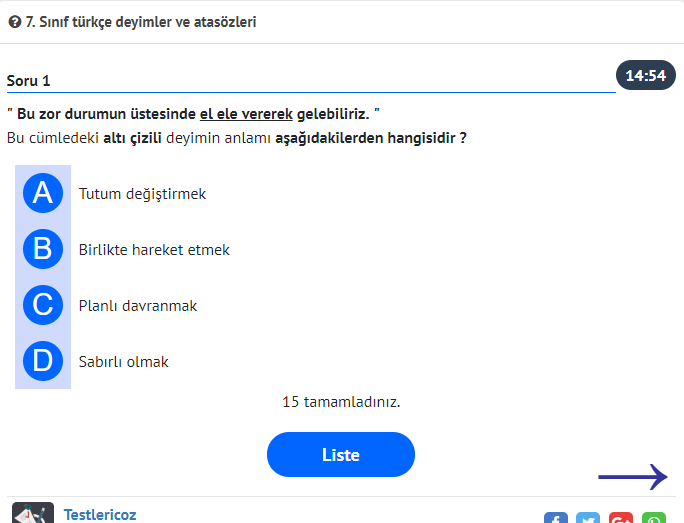Choose the 'Sabırlı olmak' answer text
This screenshot has height=523, width=684.
[x=124, y=362]
